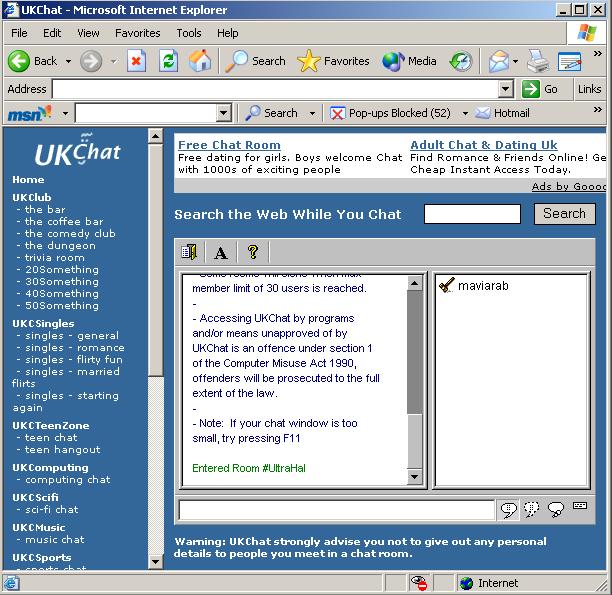Open the MSN logo dropdown arrow
This screenshot has height=595, width=612.
tap(66, 114)
